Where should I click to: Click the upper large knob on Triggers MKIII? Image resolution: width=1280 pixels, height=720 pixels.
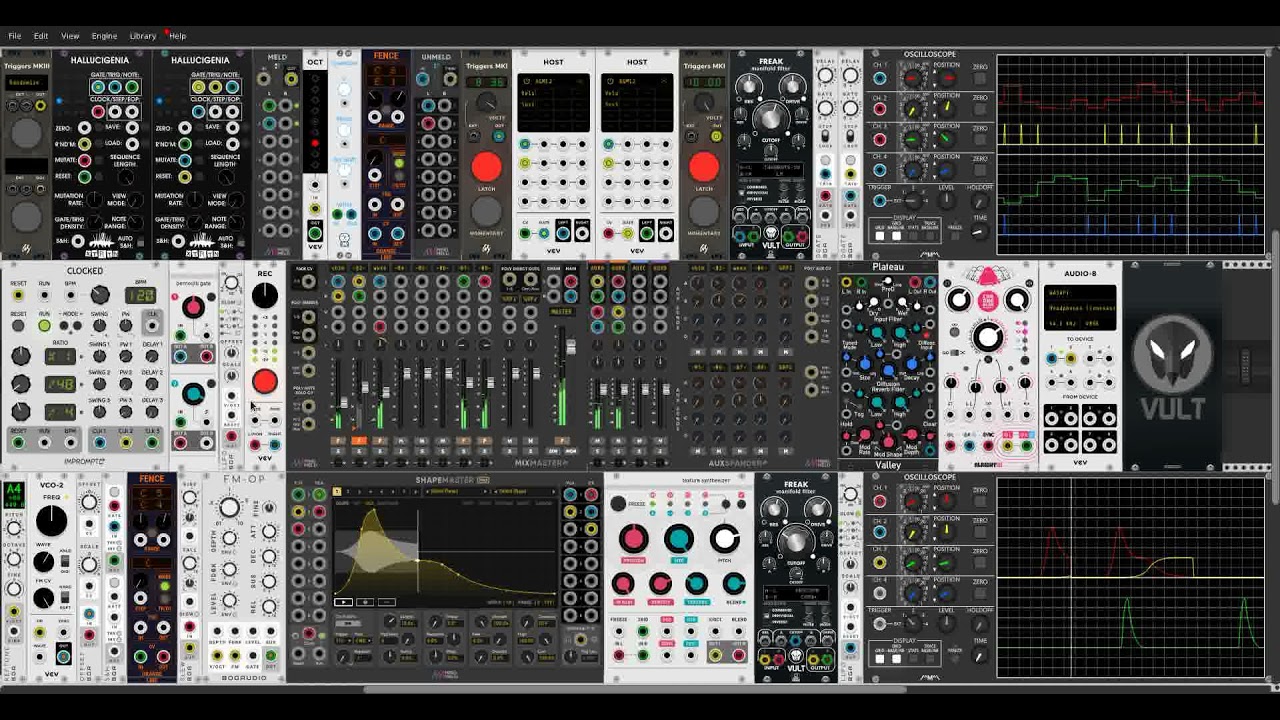27,131
